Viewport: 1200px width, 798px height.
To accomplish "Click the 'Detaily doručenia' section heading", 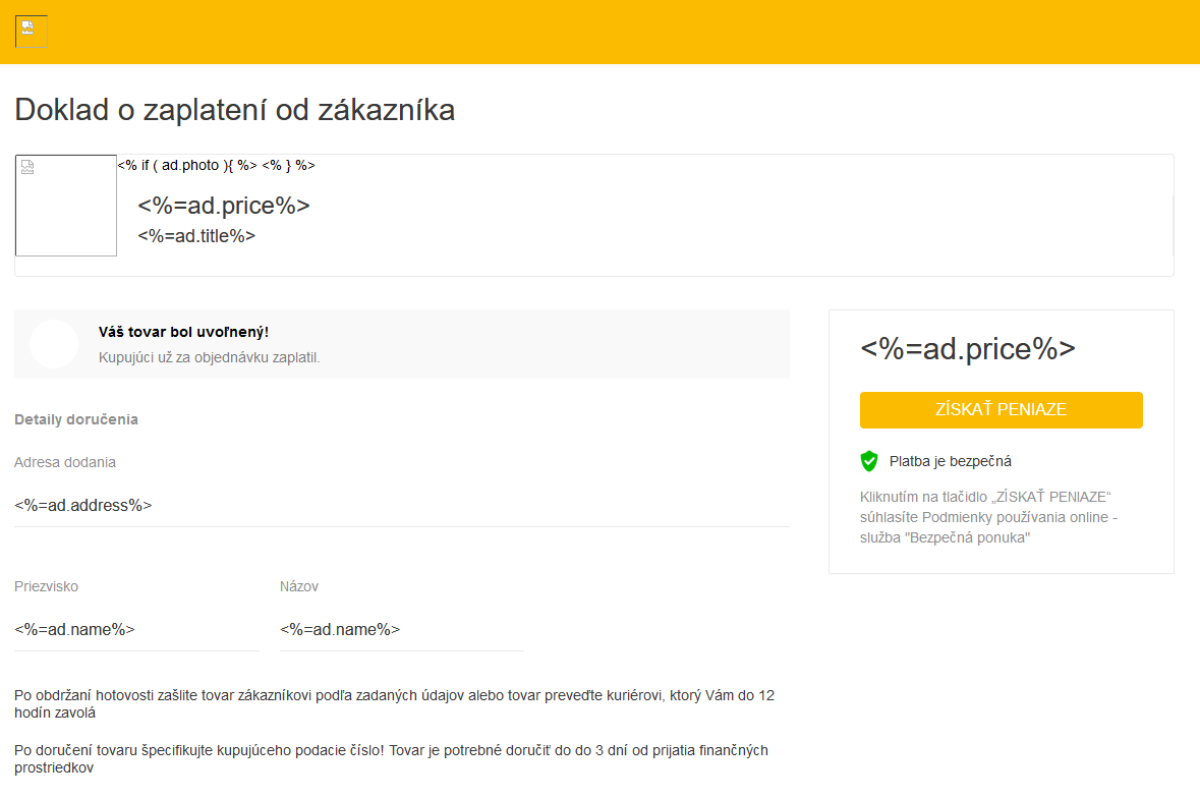I will 76,419.
